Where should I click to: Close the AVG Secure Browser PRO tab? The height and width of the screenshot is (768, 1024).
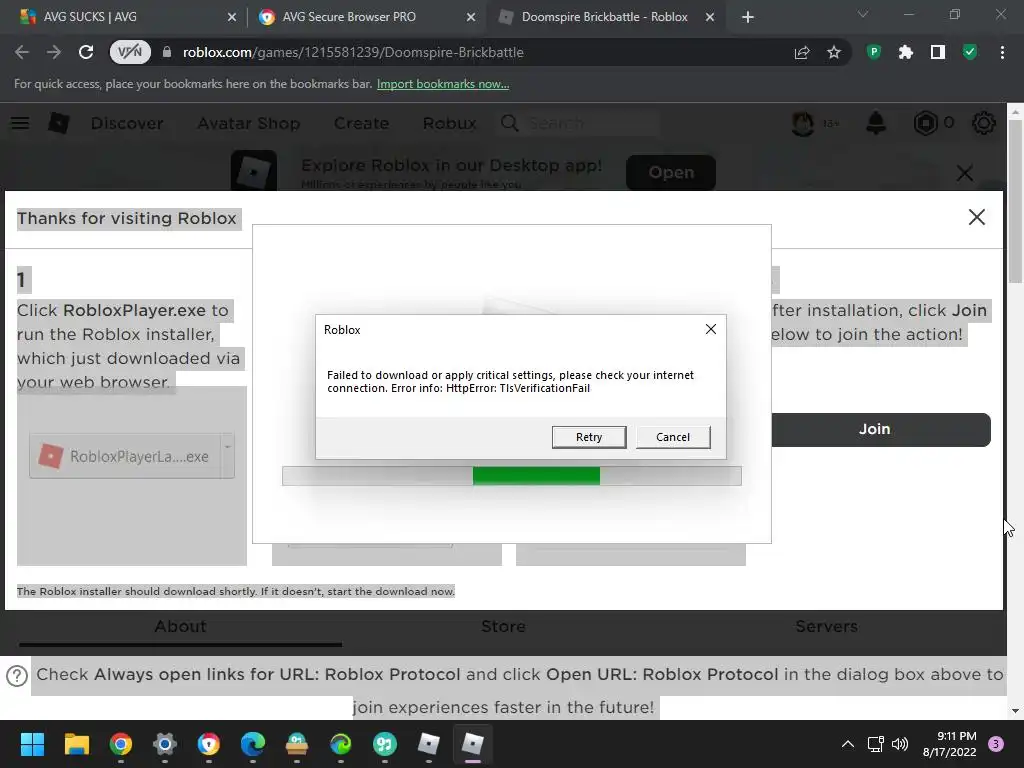pyautogui.click(x=471, y=17)
